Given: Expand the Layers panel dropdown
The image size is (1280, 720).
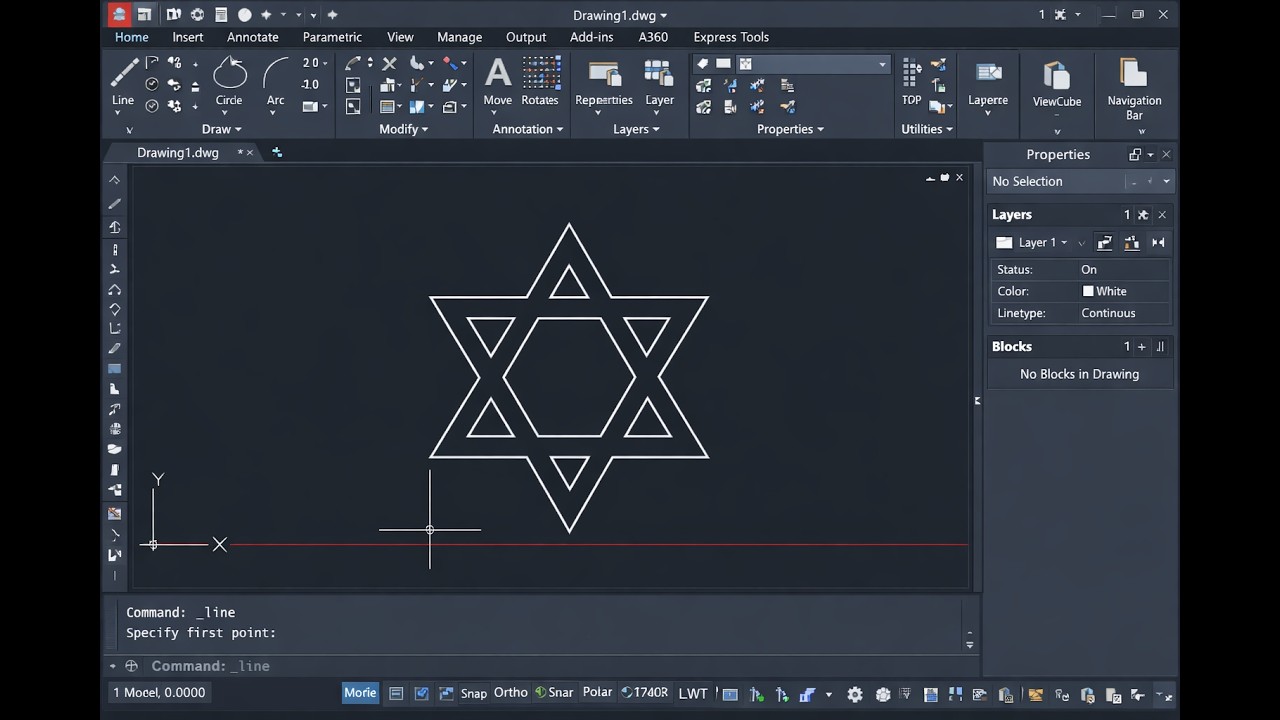Looking at the screenshot, I should [x=636, y=129].
